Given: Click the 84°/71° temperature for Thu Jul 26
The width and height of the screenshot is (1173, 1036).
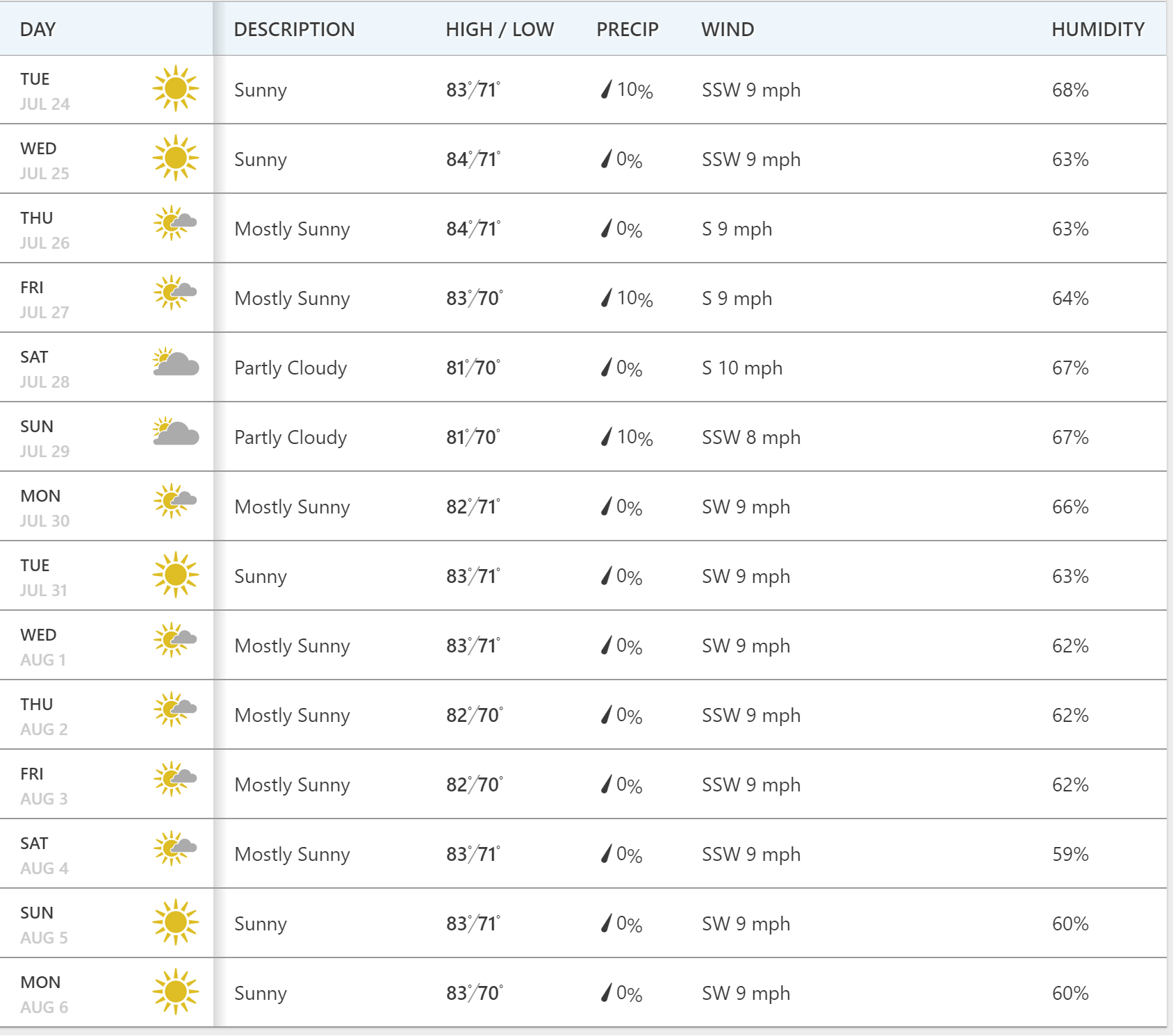Looking at the screenshot, I should pos(473,229).
